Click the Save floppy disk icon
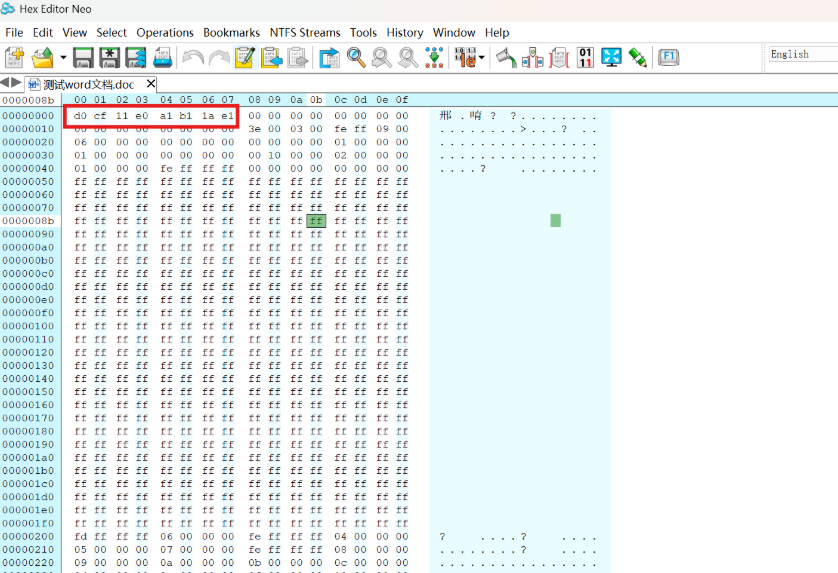The height and width of the screenshot is (573, 838). point(83,58)
